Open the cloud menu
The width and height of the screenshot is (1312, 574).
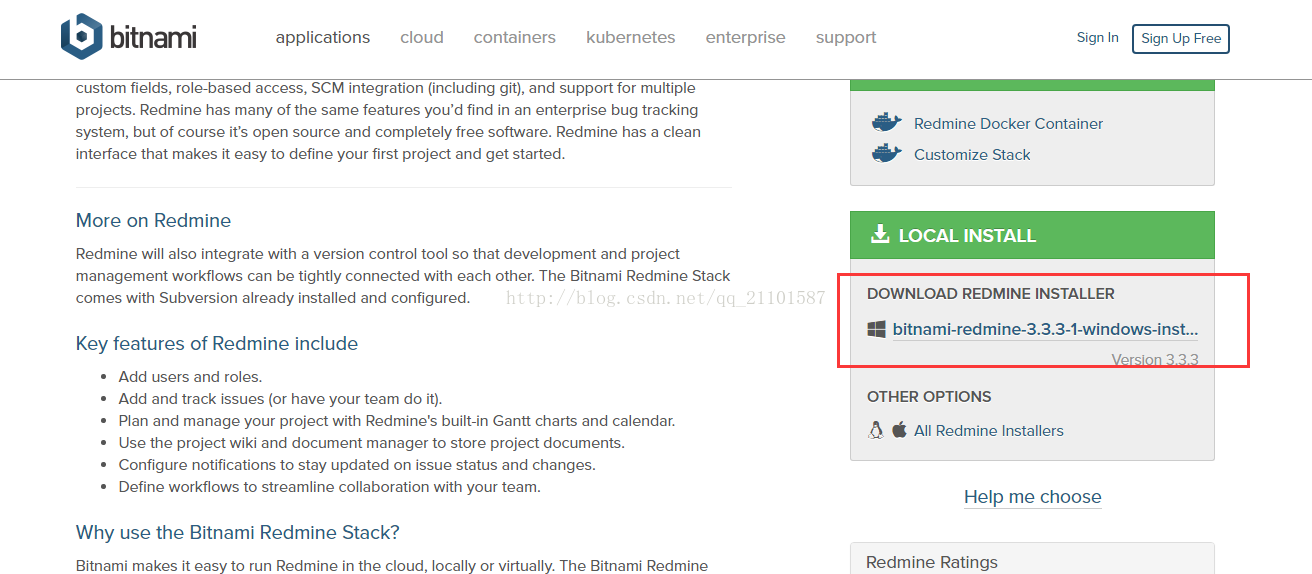pyautogui.click(x=422, y=37)
